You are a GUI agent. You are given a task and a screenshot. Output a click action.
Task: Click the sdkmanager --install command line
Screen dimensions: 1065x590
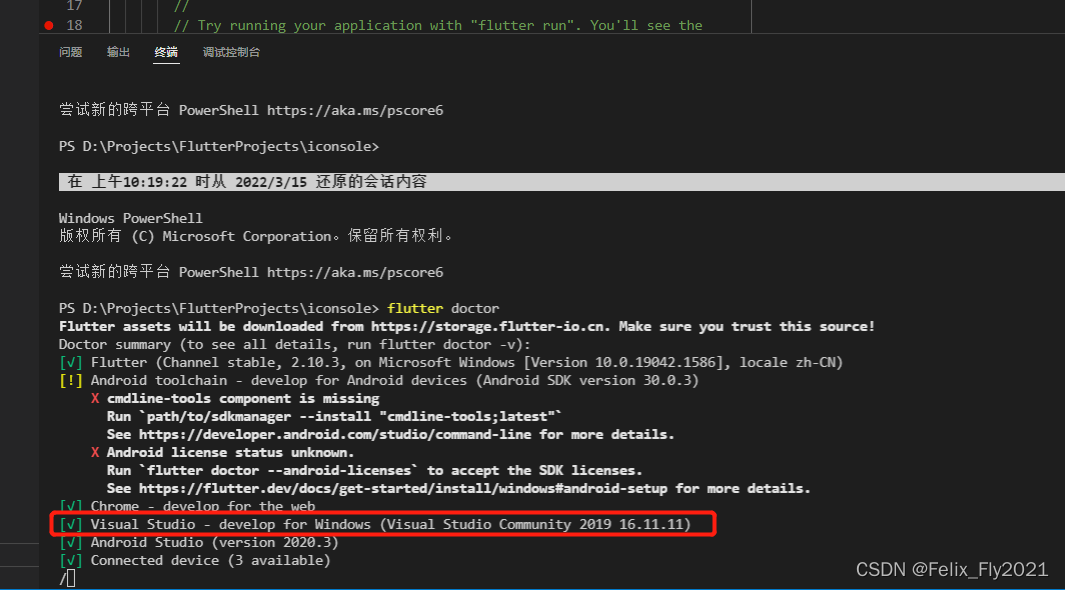(334, 416)
